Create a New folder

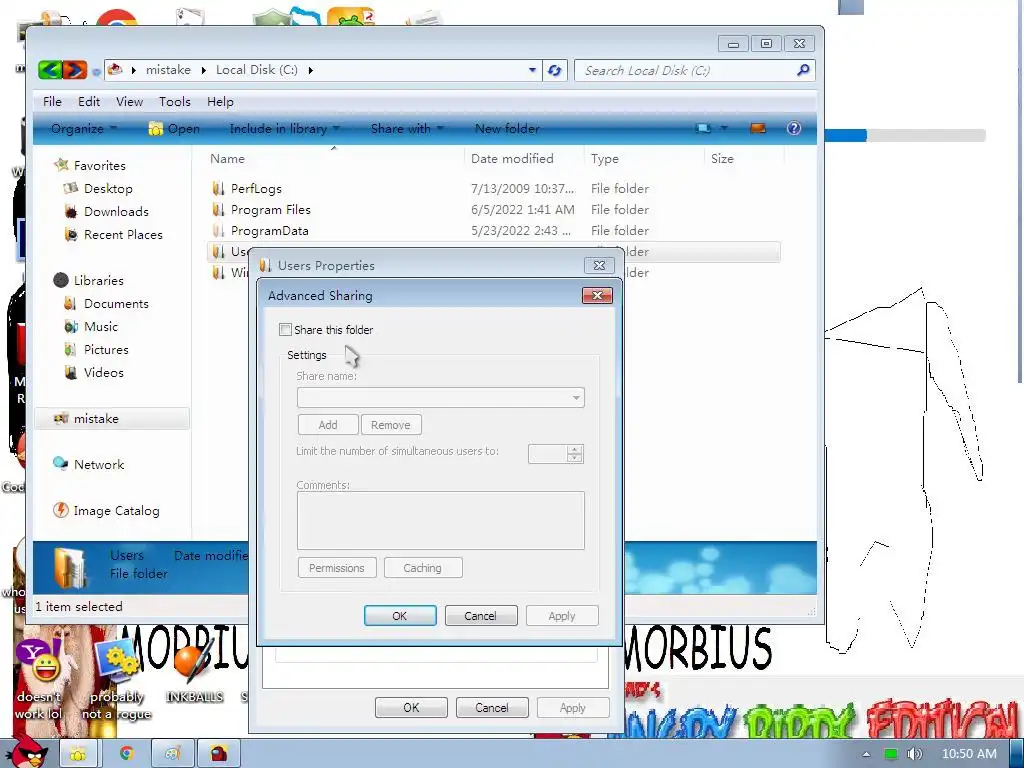point(507,129)
